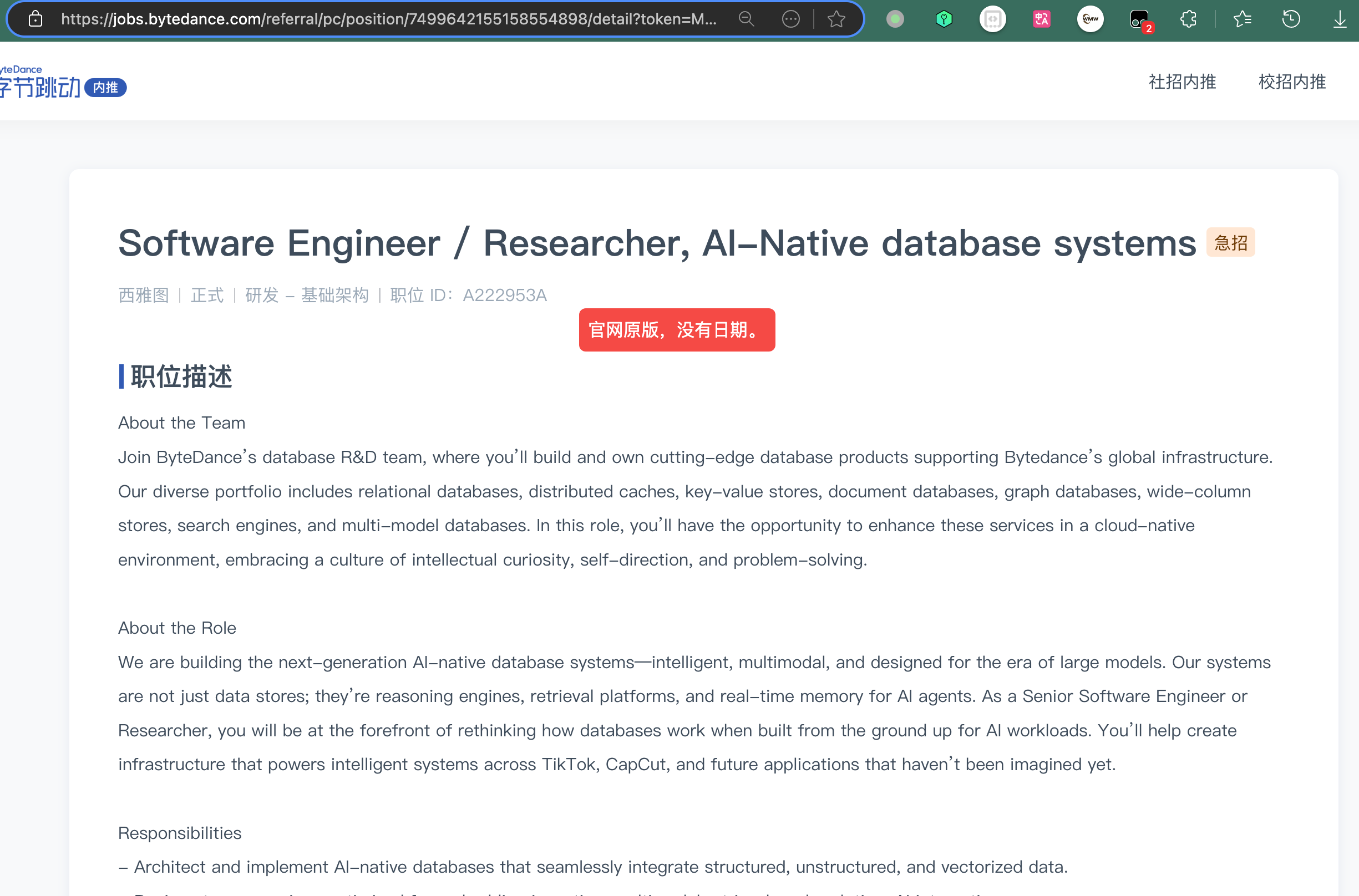Open the green shield key extension
This screenshot has width=1359, height=896.
pyautogui.click(x=944, y=19)
